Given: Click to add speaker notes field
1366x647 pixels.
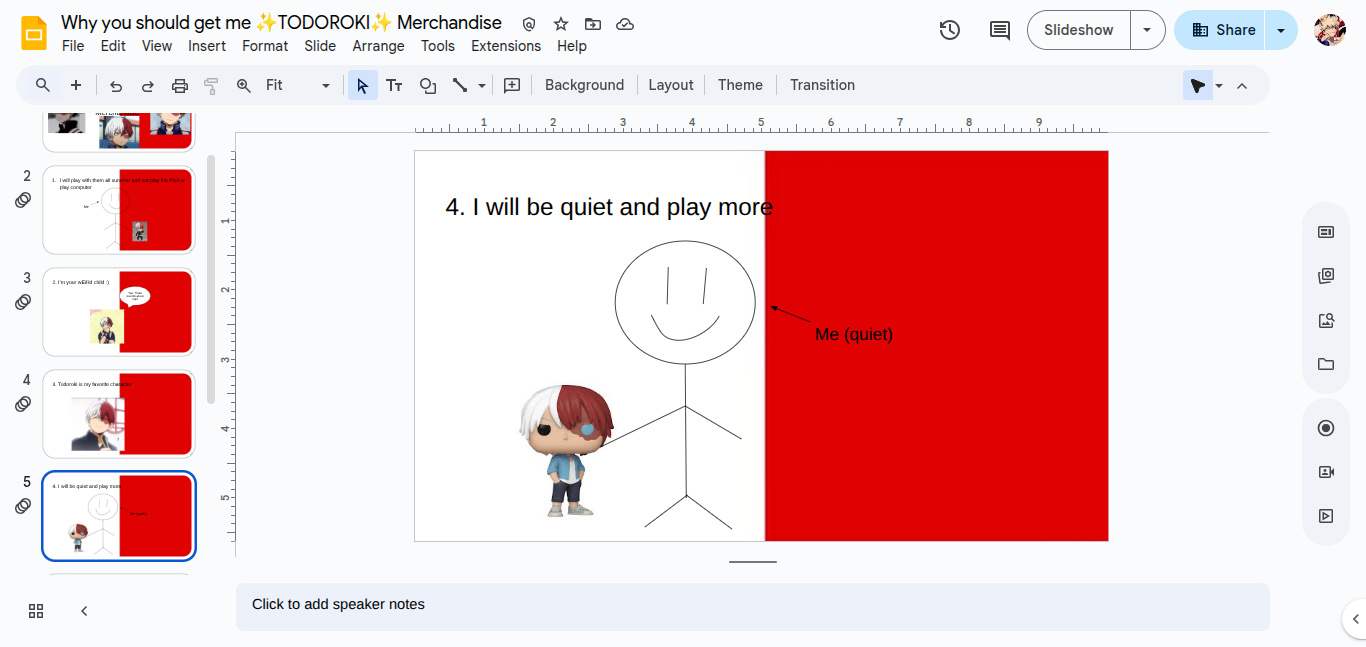Looking at the screenshot, I should (x=752, y=606).
